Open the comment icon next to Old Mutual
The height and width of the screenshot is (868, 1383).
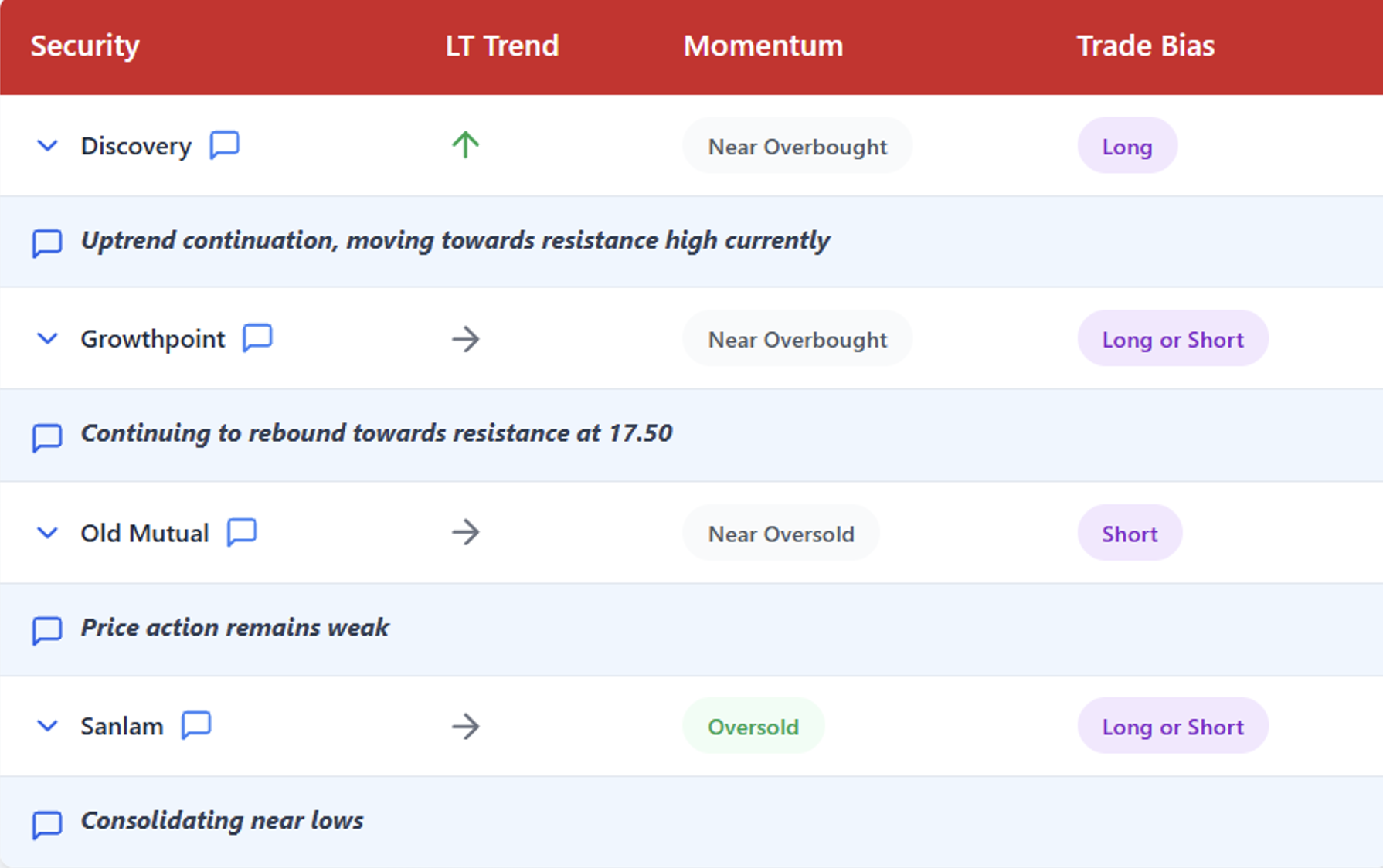click(242, 532)
